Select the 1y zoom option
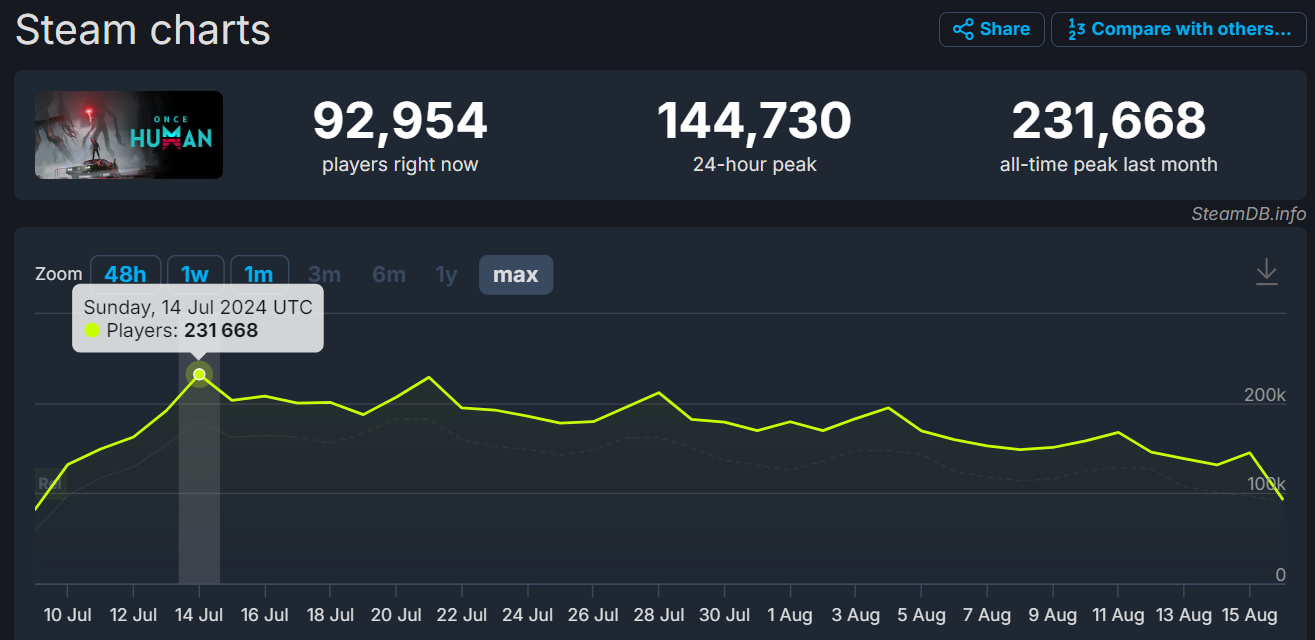Viewport: 1315px width, 640px height. click(446, 274)
